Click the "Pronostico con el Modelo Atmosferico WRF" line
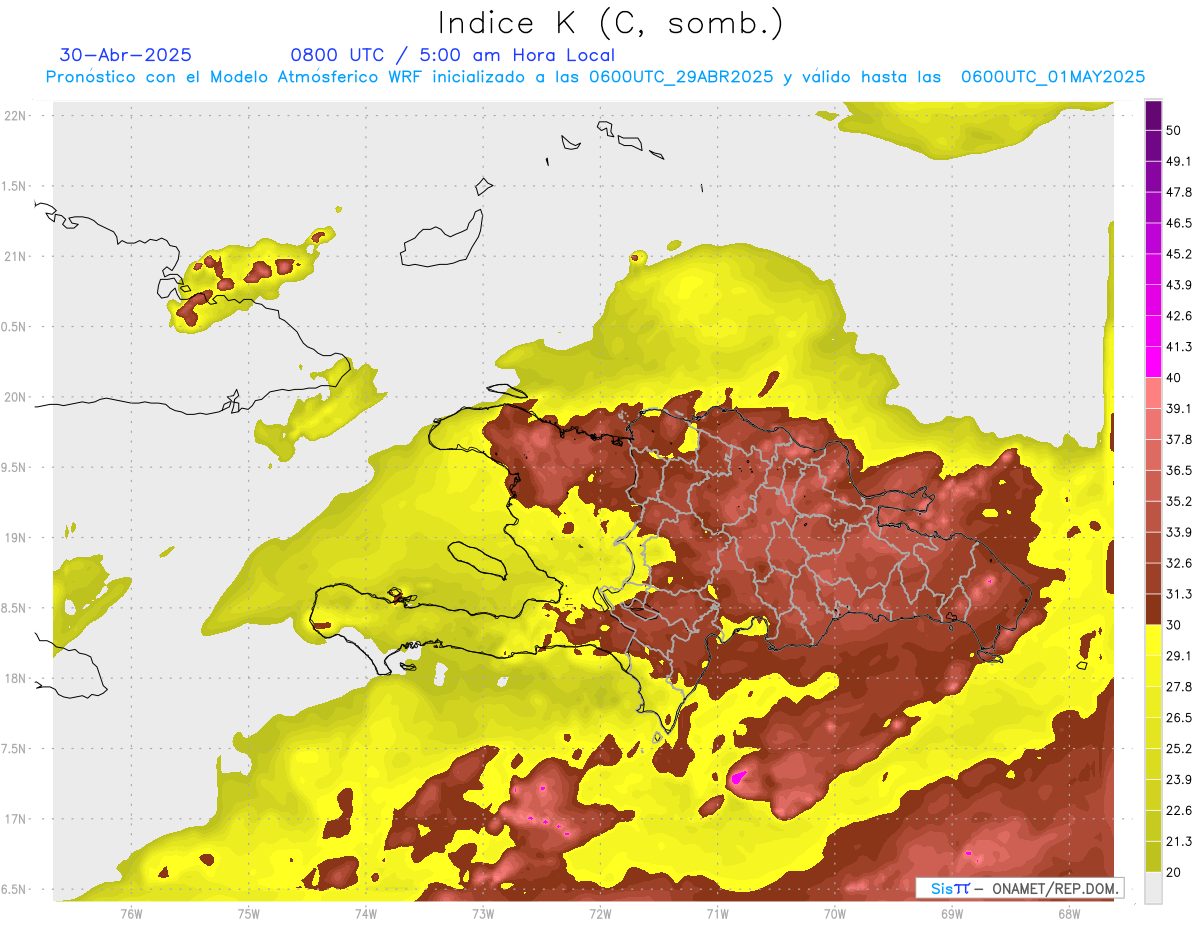This screenshot has width=1200, height=927. click(x=595, y=77)
